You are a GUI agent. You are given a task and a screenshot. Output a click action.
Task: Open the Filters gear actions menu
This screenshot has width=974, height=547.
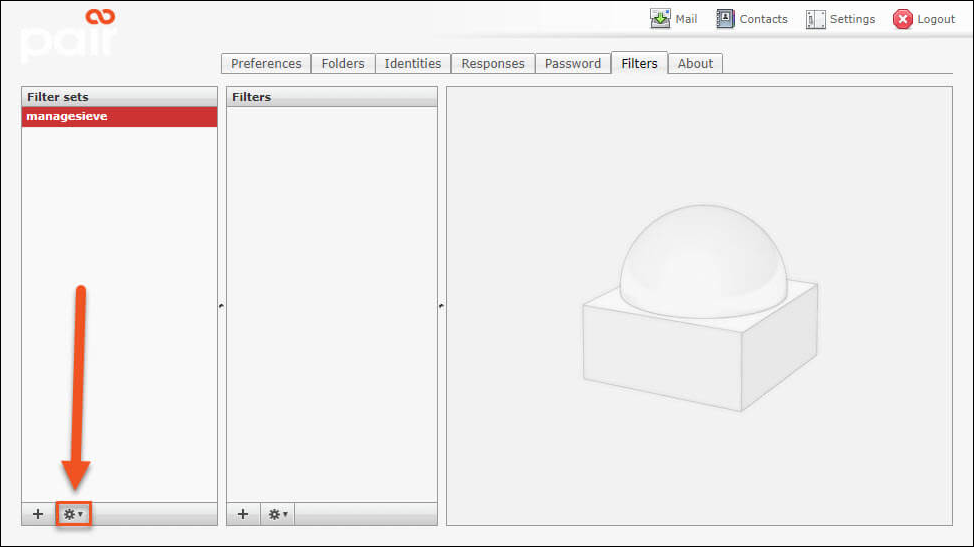point(278,514)
